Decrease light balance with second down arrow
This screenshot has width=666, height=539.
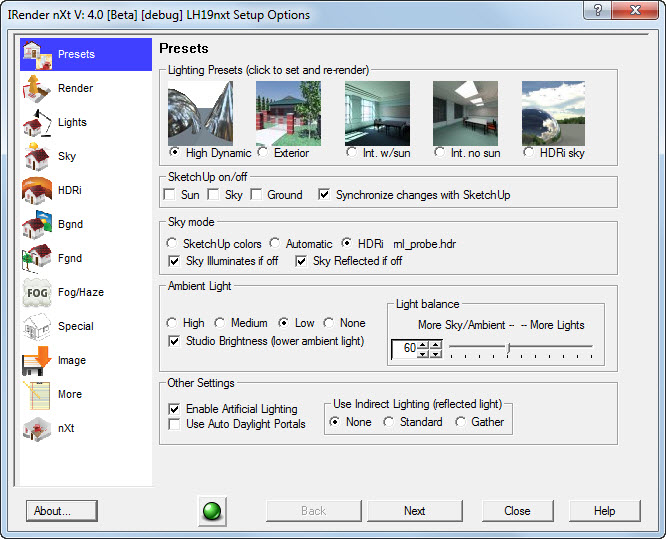click(x=436, y=353)
